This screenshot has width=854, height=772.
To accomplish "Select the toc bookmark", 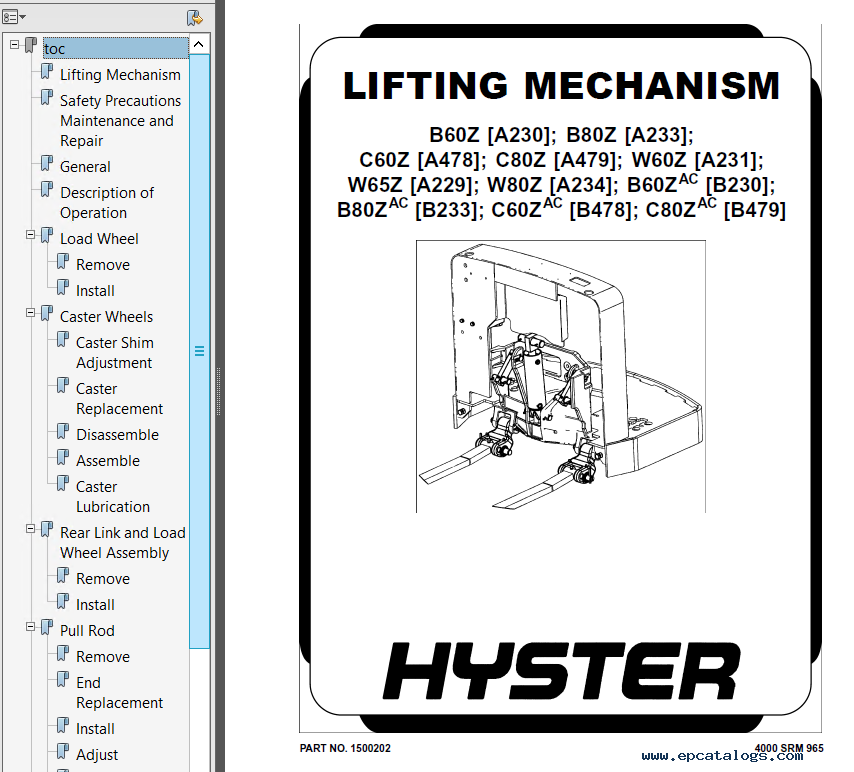I will point(115,48).
